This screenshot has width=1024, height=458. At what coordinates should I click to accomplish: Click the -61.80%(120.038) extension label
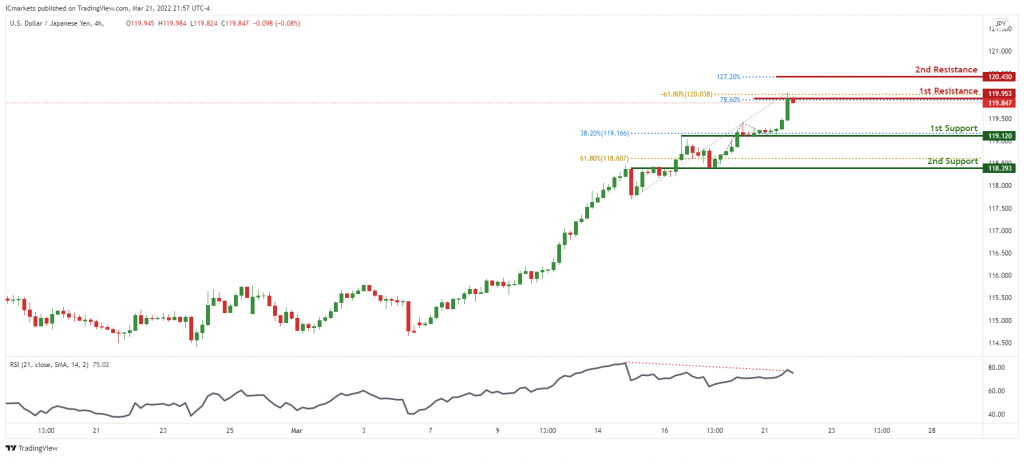[687, 94]
